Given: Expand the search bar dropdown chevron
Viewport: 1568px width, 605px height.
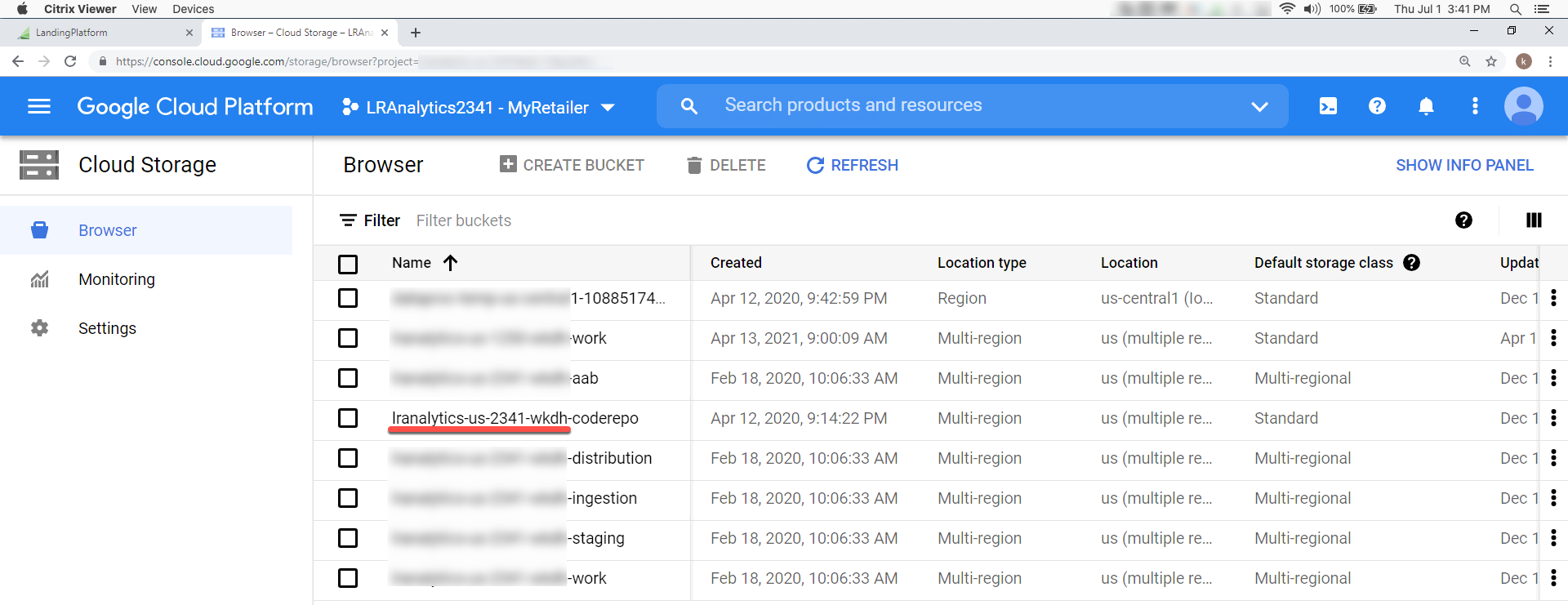Looking at the screenshot, I should click(1259, 106).
